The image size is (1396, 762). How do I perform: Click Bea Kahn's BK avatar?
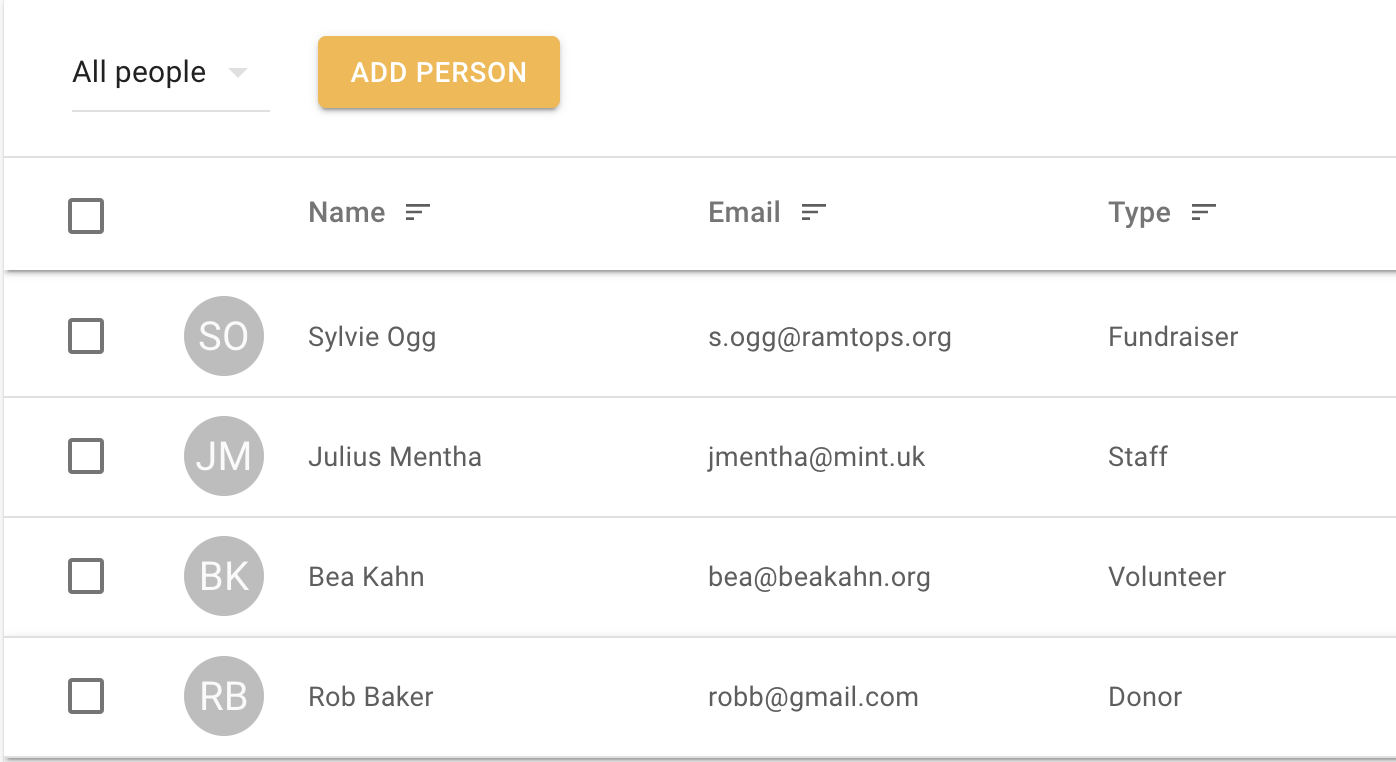tap(223, 576)
